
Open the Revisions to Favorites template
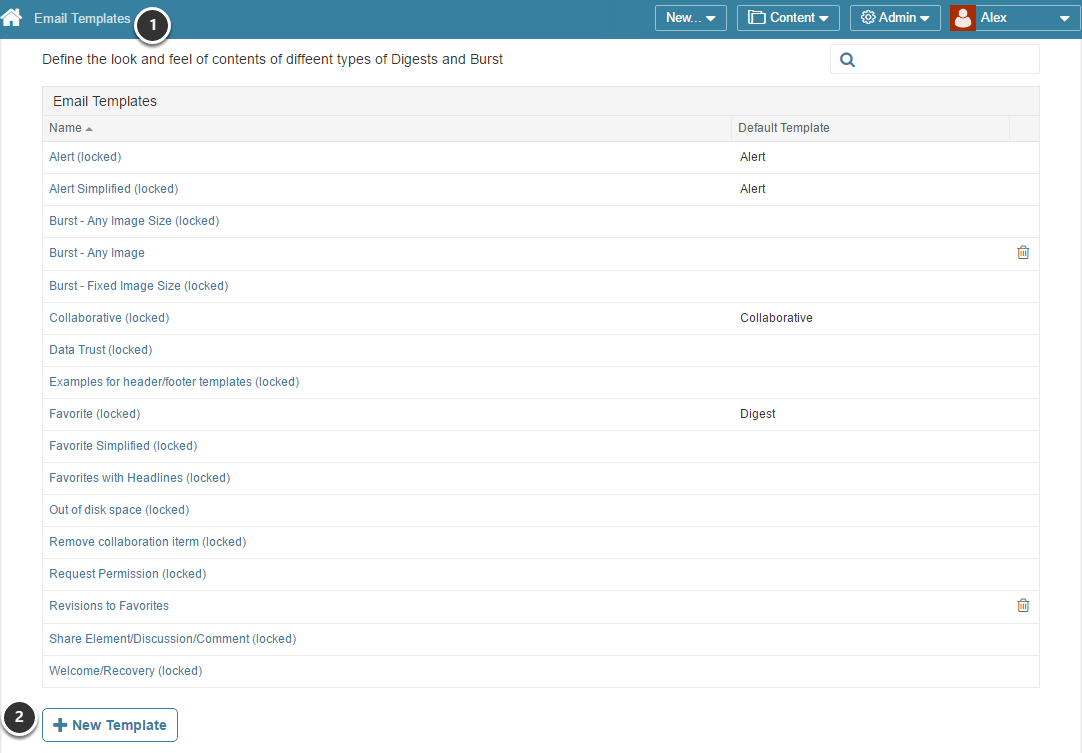[x=109, y=605]
